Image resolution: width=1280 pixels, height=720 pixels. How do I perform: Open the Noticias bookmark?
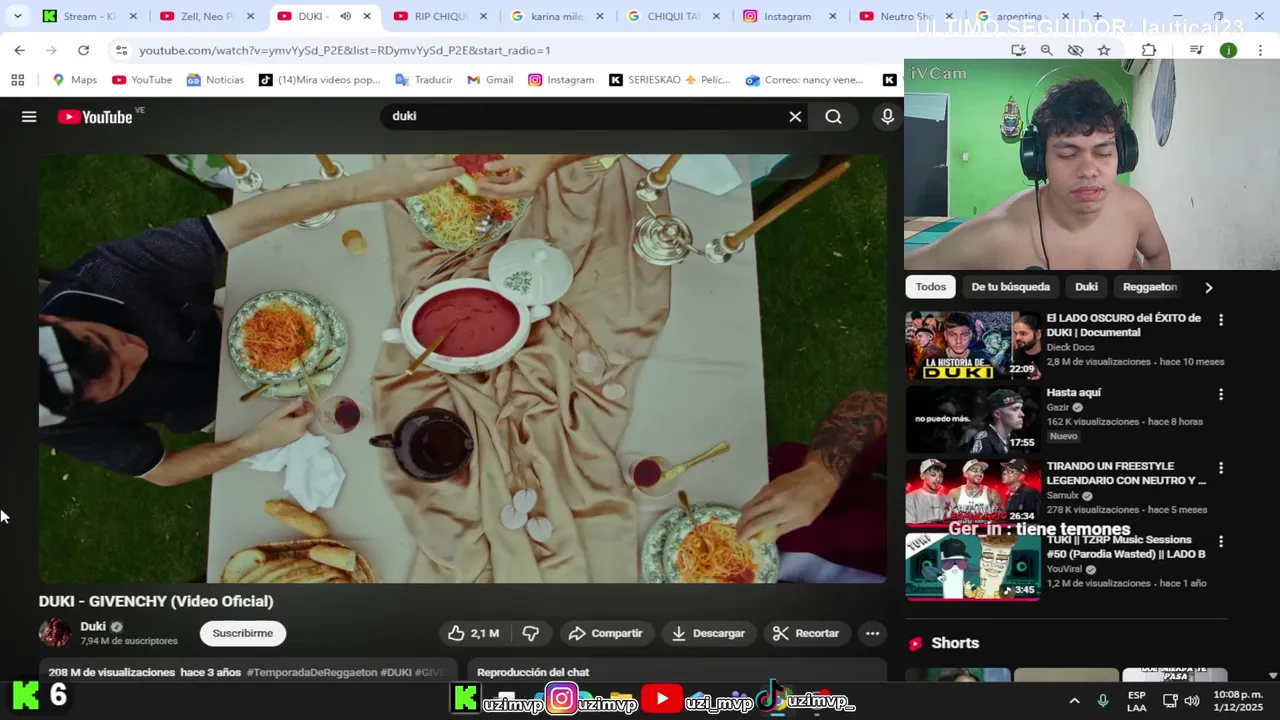(215, 80)
